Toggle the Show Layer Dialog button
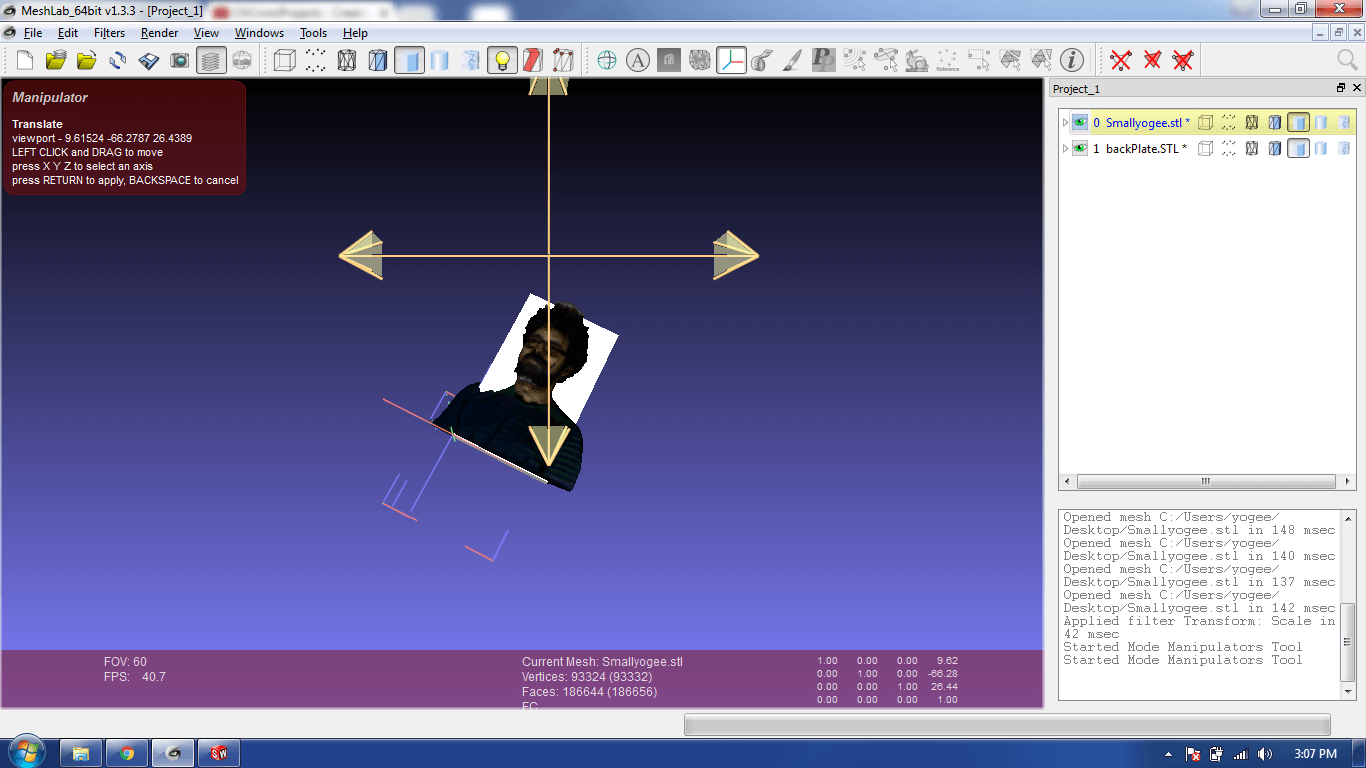This screenshot has width=1366, height=768. tap(210, 61)
